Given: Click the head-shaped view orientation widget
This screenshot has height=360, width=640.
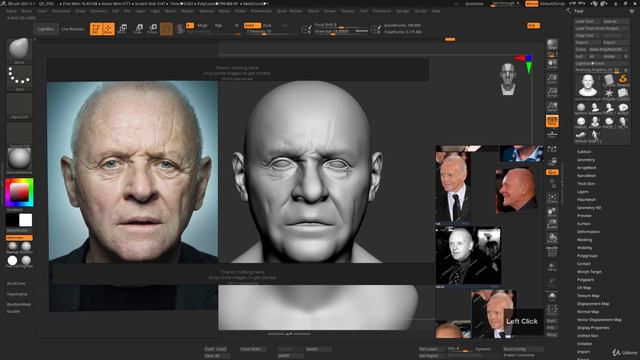Looking at the screenshot, I should pyautogui.click(x=508, y=79).
